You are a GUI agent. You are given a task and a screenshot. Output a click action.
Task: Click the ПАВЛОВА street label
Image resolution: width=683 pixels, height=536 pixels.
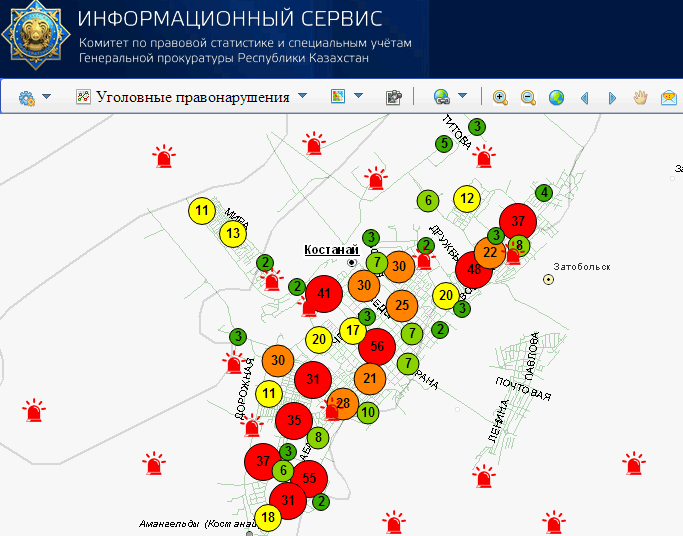[532, 355]
